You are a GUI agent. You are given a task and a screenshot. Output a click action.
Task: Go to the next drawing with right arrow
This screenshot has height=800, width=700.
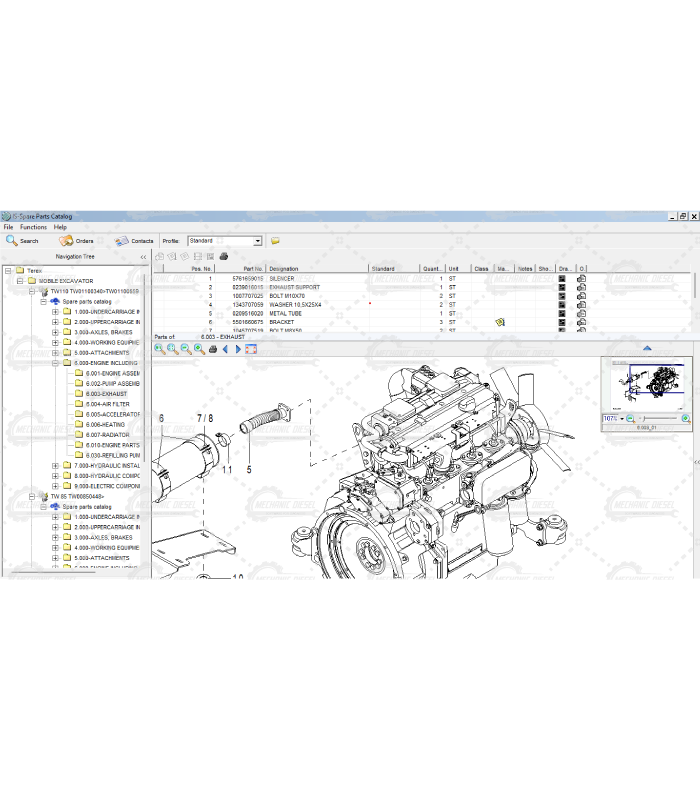click(238, 349)
